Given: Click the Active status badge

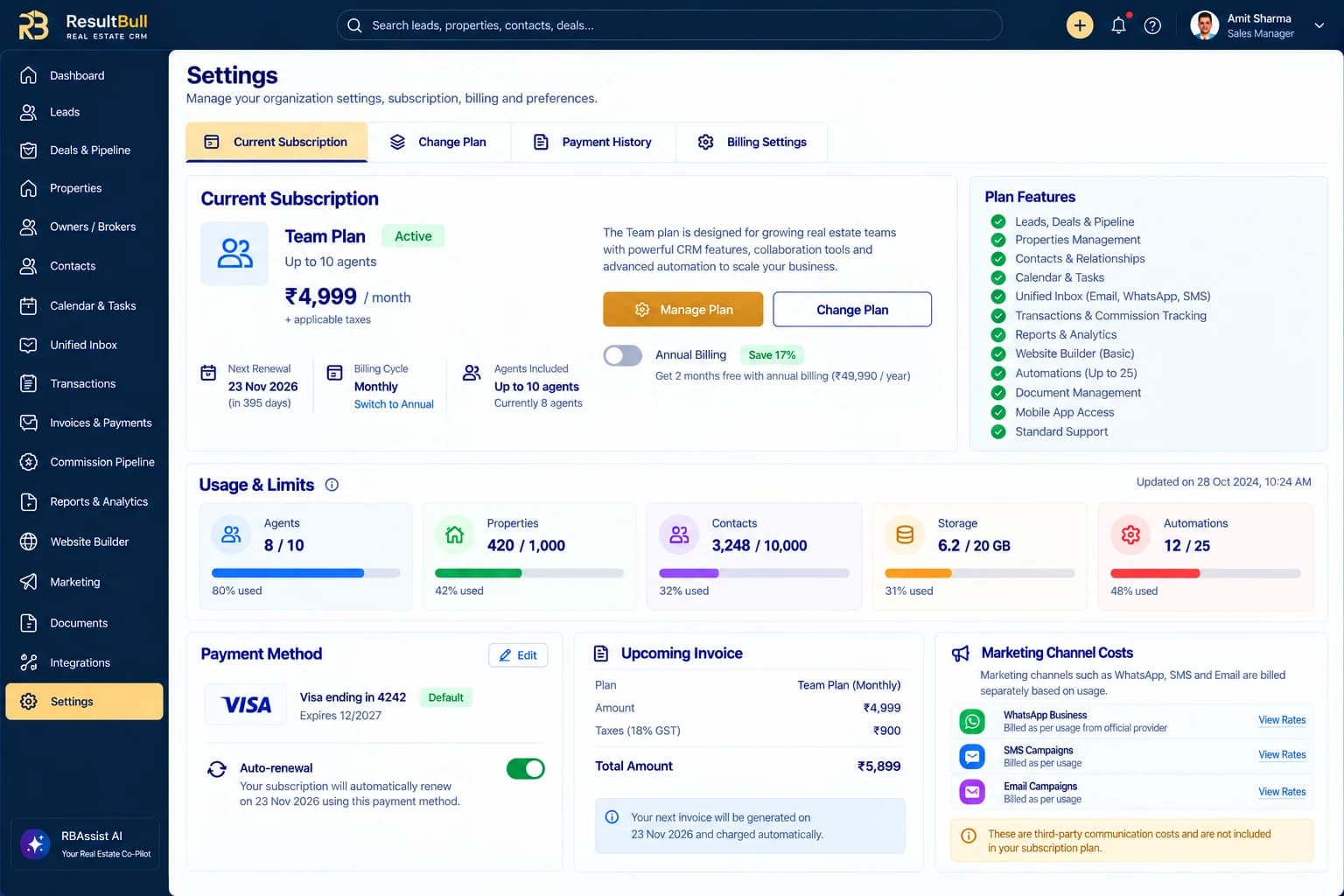Looking at the screenshot, I should click(413, 236).
